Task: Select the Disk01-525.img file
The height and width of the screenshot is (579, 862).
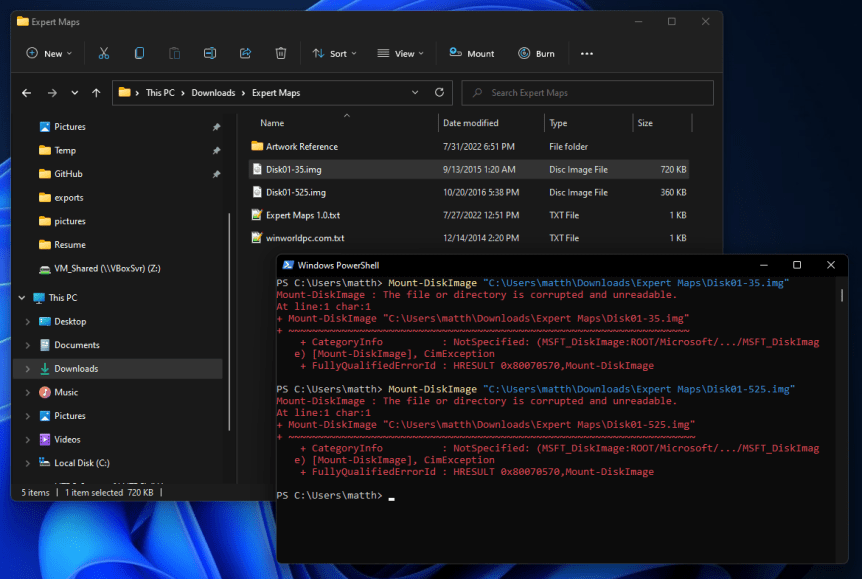Action: (295, 192)
